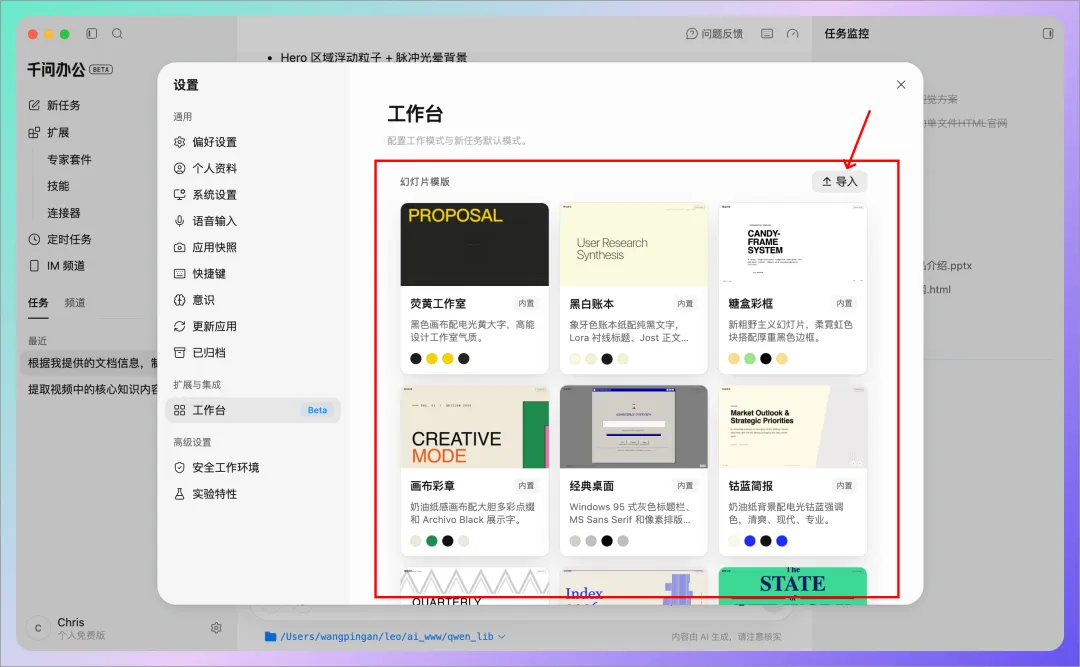Switch to the 任务 tab
The width and height of the screenshot is (1080, 667).
coord(38,302)
